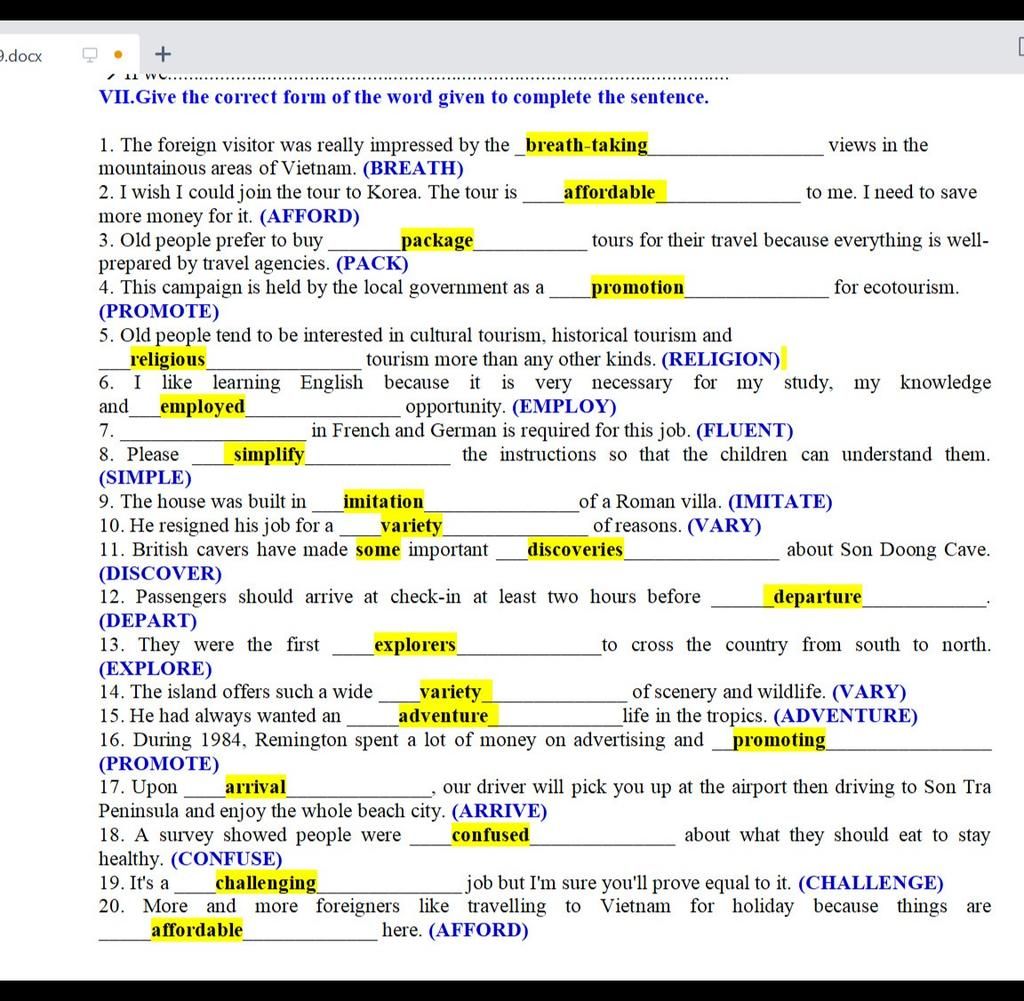Click the highlighted answer "explorers"
1024x1001 pixels.
click(415, 644)
